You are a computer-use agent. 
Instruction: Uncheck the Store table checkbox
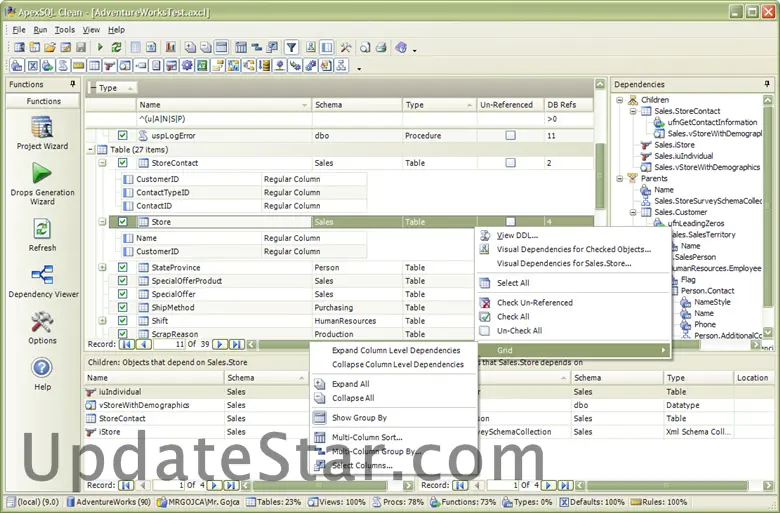pyautogui.click(x=122, y=222)
